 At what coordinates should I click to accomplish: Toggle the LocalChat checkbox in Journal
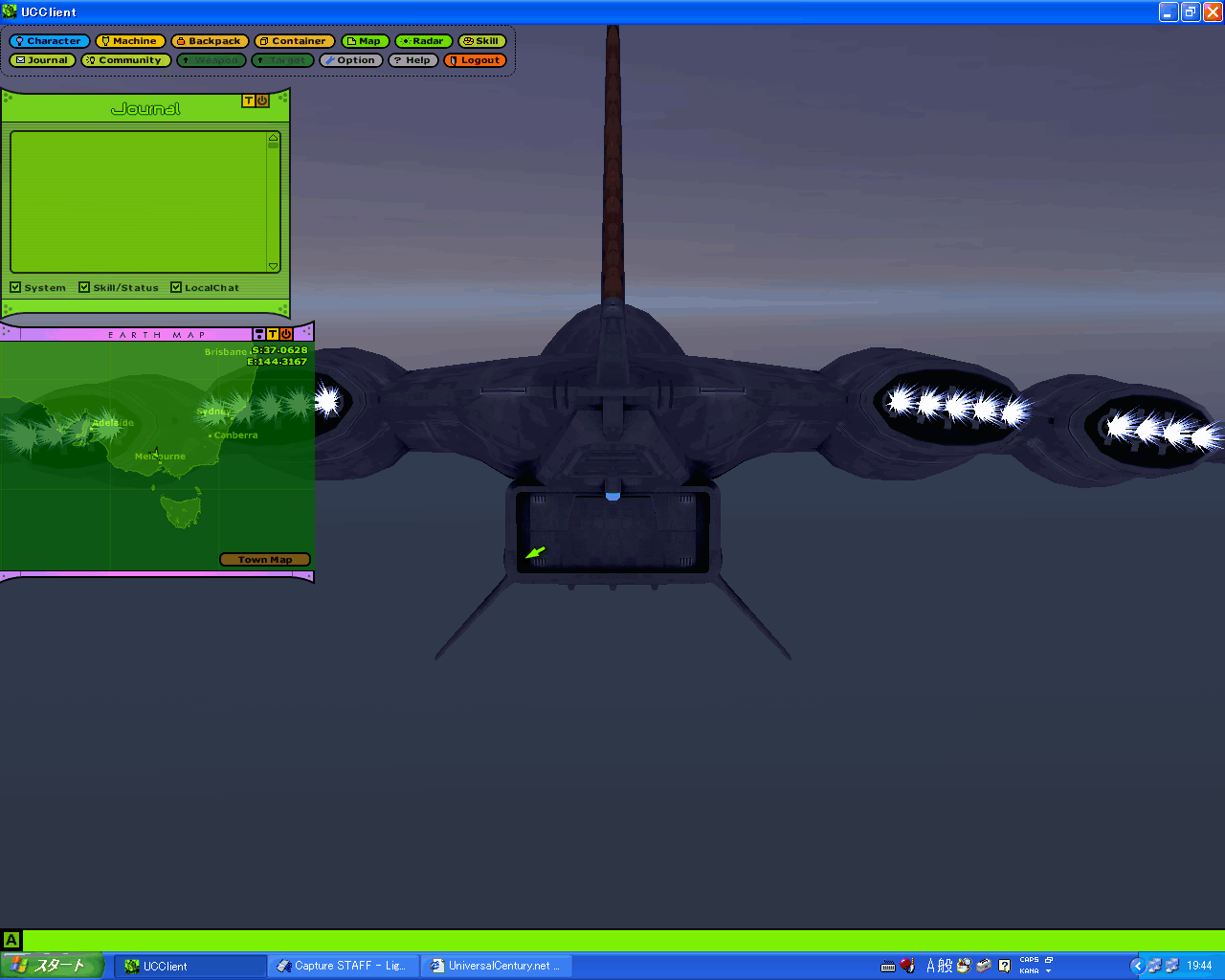[x=176, y=287]
